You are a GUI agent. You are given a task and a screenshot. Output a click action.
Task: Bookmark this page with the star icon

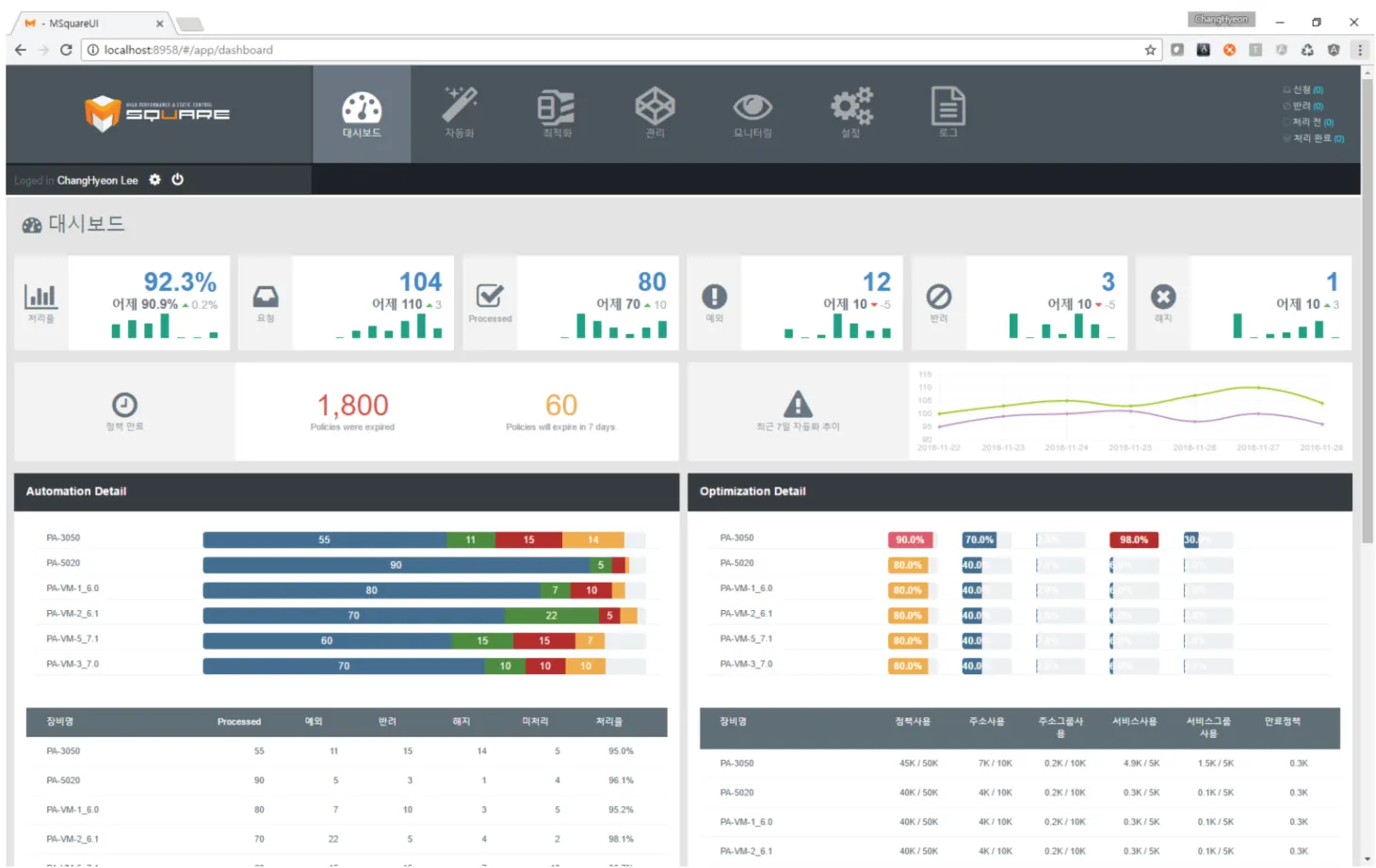(1150, 50)
